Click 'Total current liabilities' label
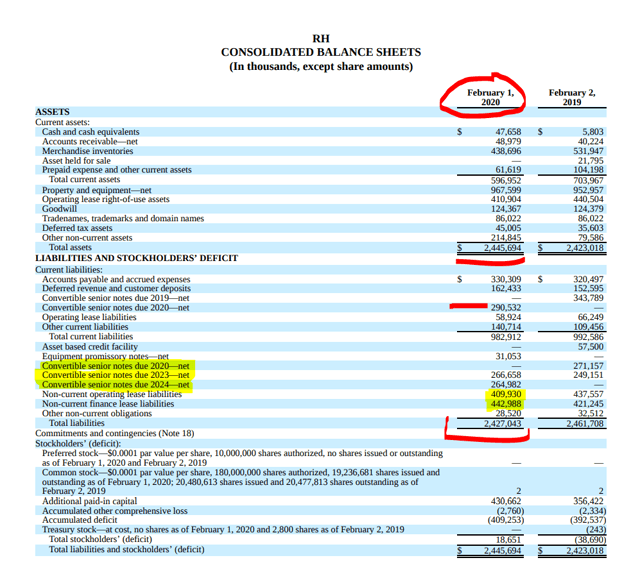The image size is (640, 567). coord(91,336)
